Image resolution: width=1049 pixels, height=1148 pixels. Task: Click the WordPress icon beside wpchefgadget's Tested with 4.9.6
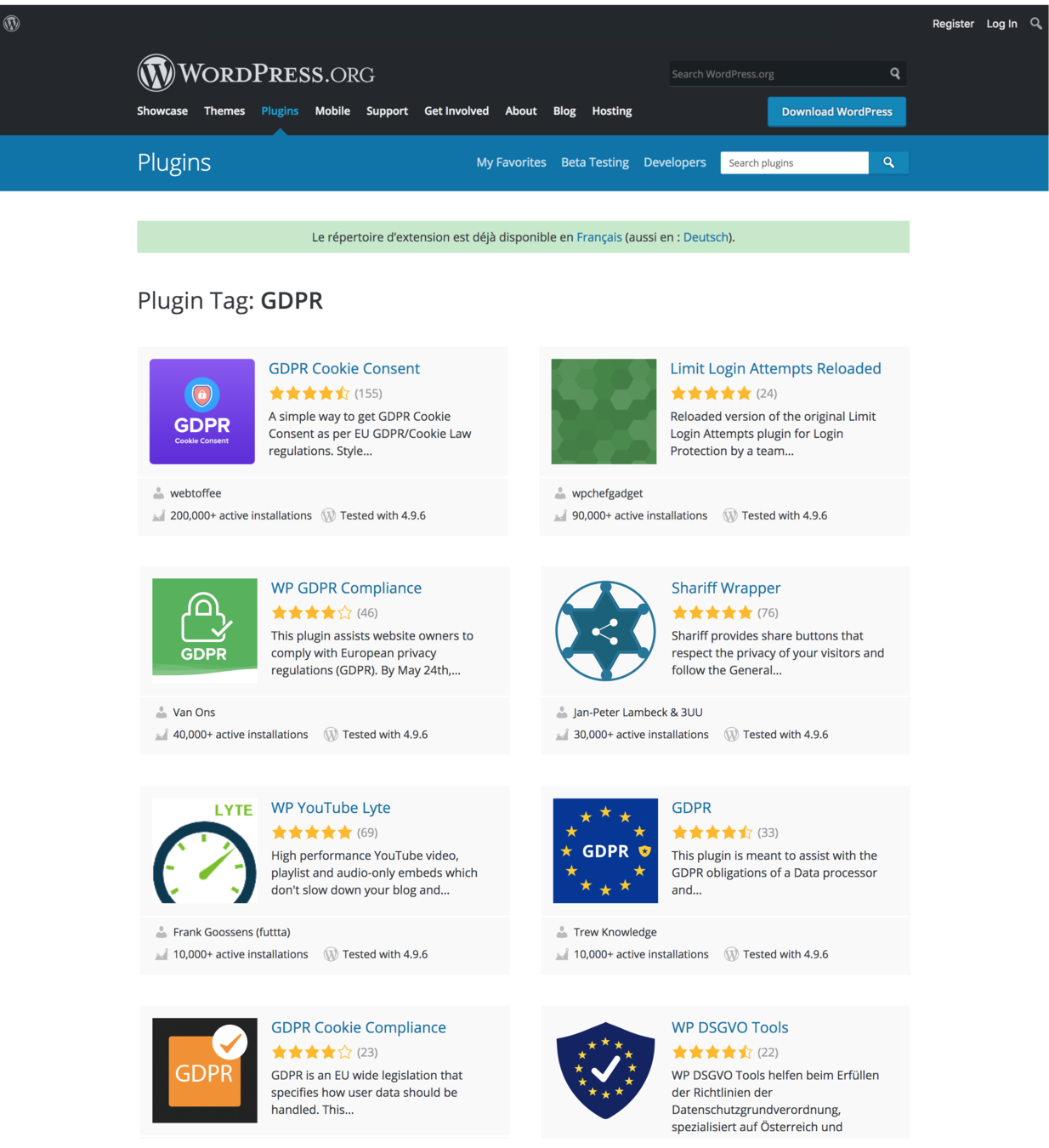730,515
